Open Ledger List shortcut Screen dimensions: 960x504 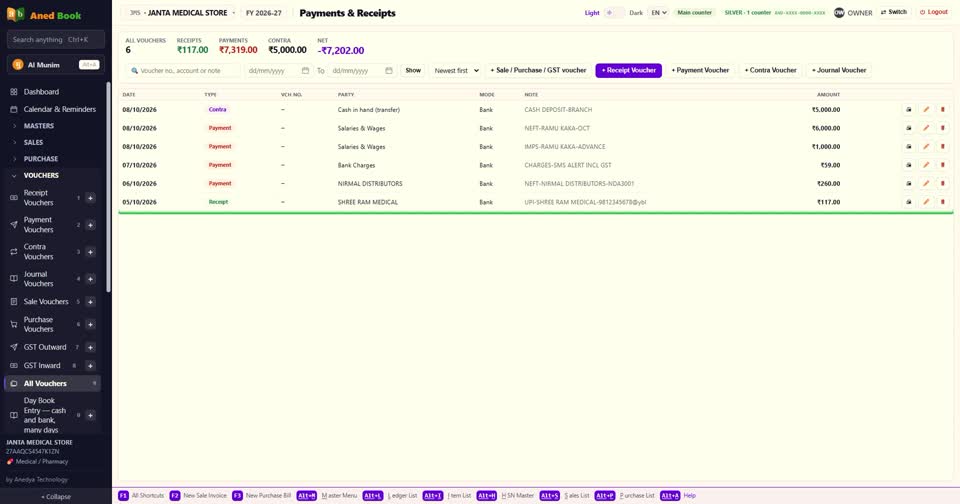(391, 495)
